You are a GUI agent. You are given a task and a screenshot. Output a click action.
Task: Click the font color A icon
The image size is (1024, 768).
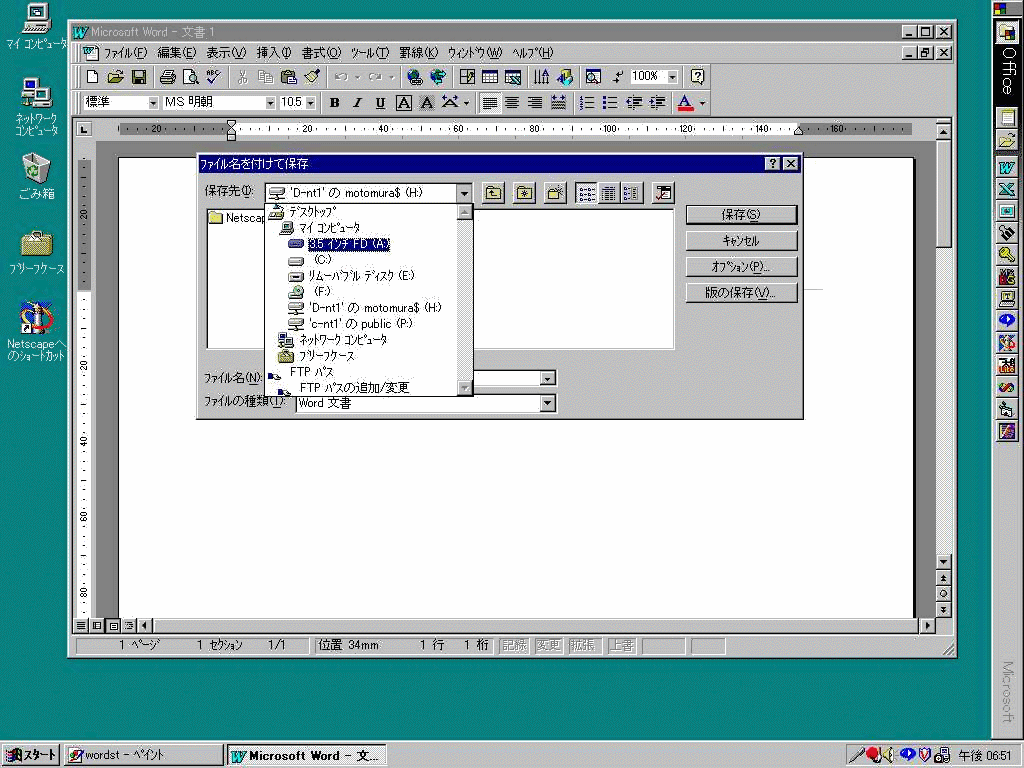click(x=685, y=103)
